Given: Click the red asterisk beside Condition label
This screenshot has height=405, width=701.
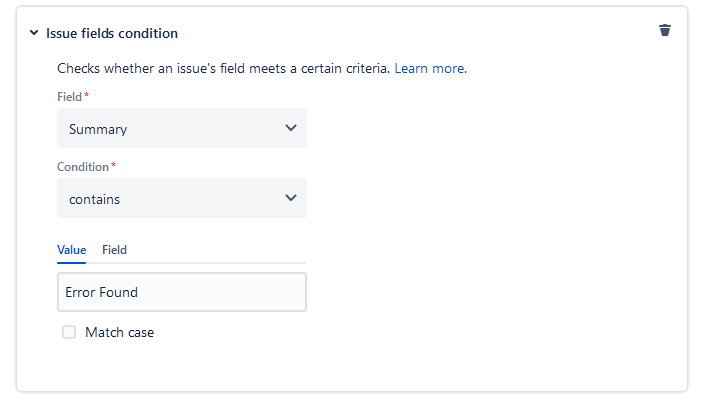Looking at the screenshot, I should pos(113,165).
